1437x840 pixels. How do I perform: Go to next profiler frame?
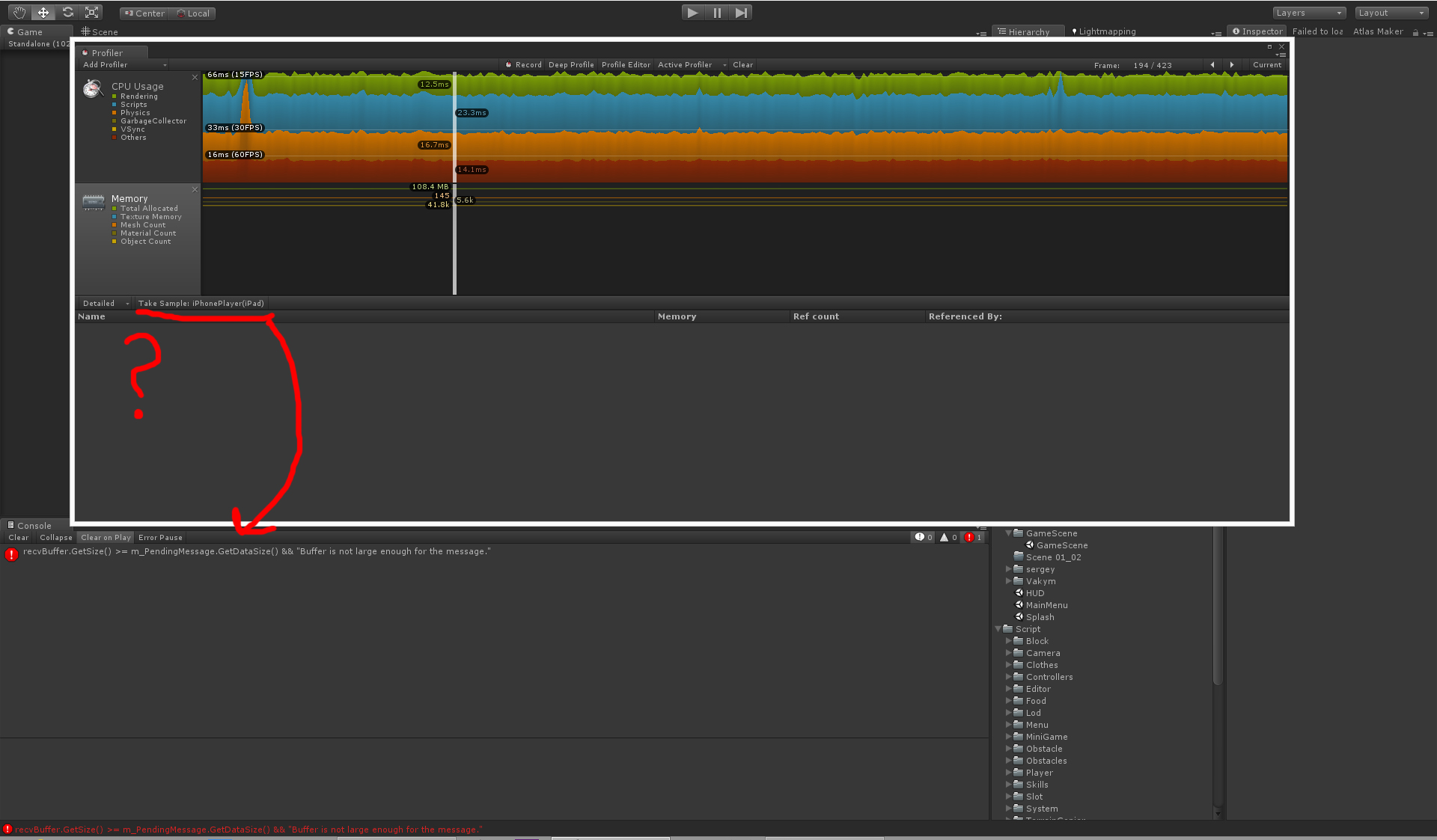tap(1231, 65)
